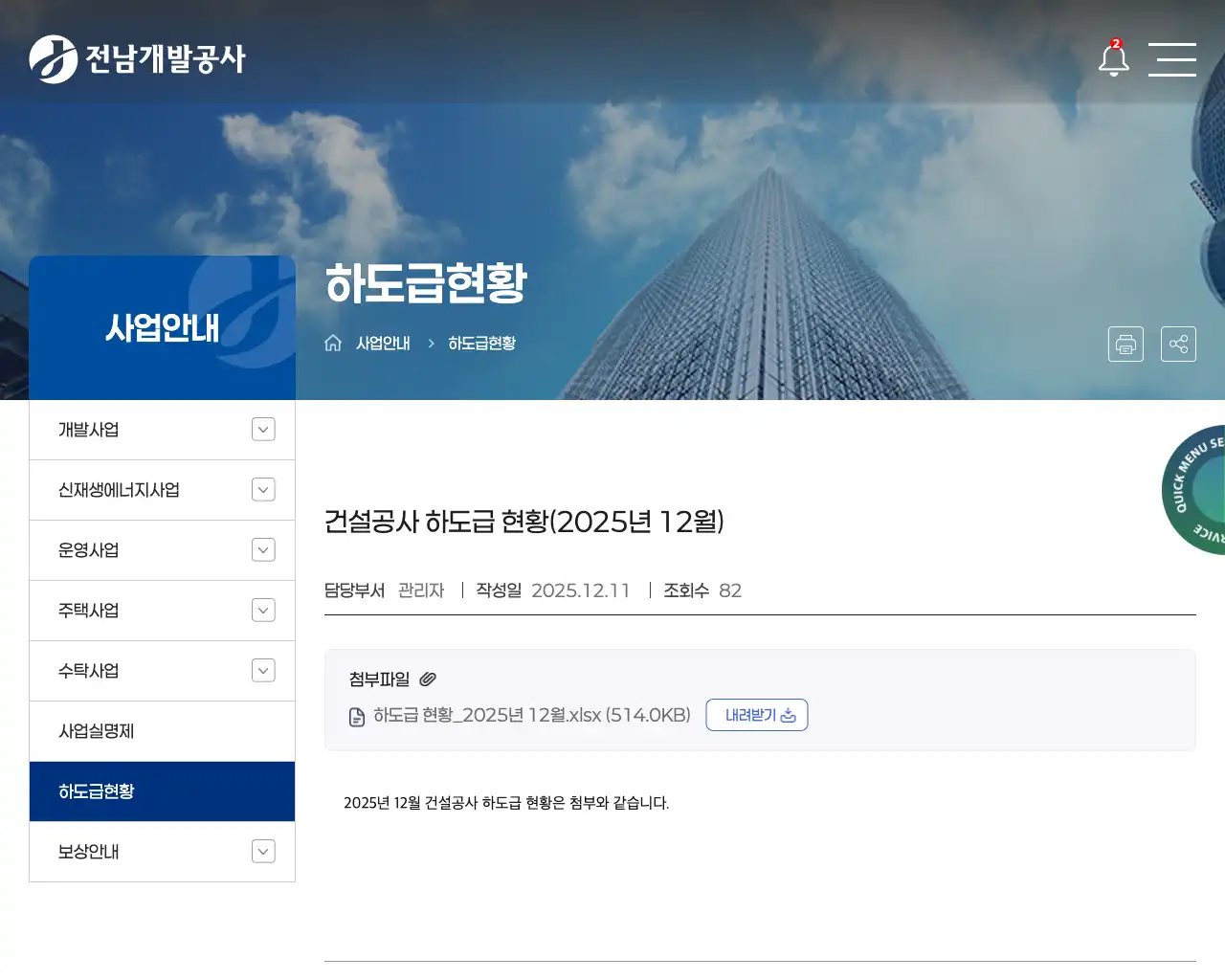Viewport: 1225px width, 980px height.
Task: Click the large 하도급현황 page heading
Action: coord(426,282)
